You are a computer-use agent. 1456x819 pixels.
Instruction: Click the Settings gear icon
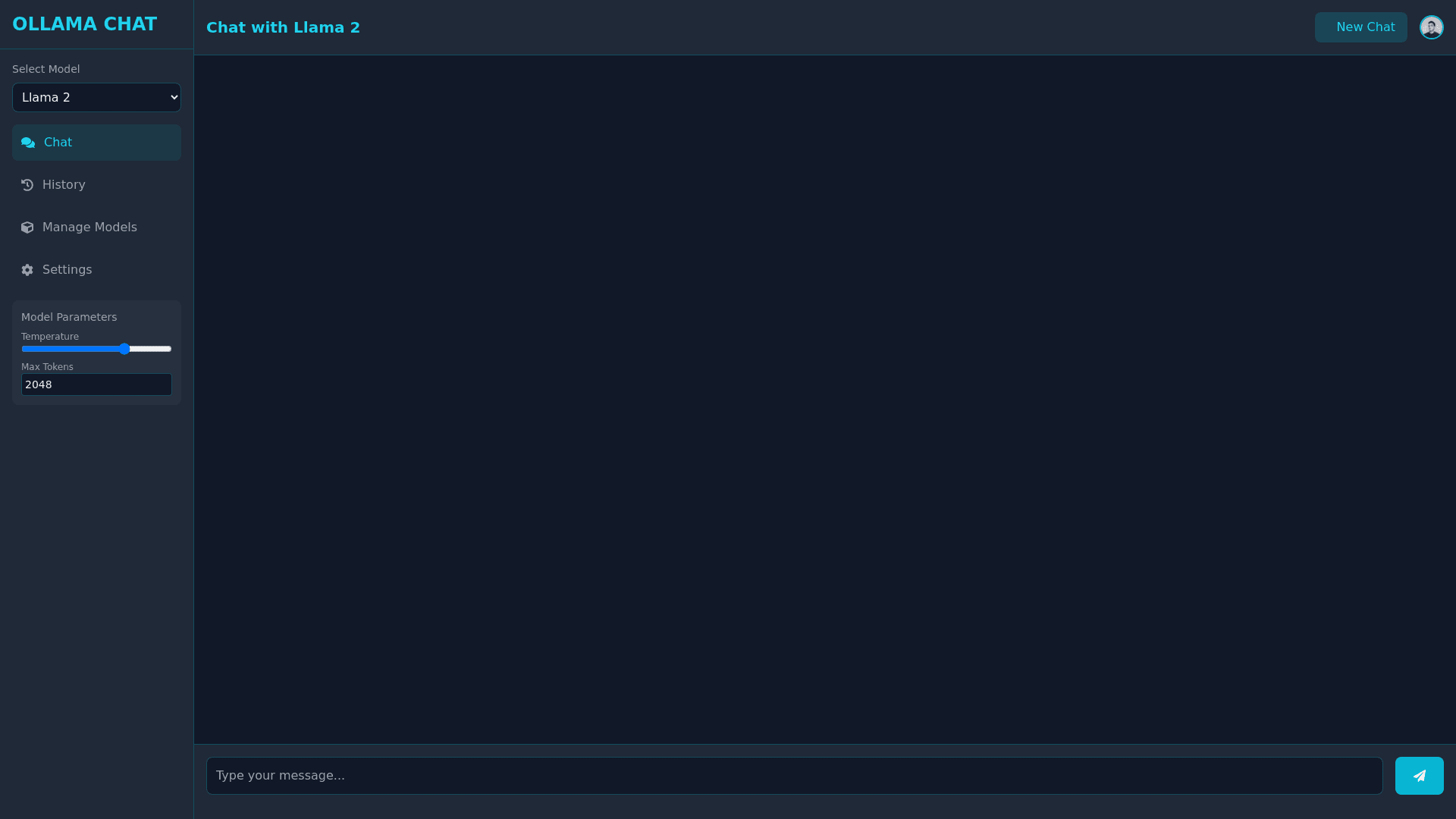pyautogui.click(x=27, y=270)
